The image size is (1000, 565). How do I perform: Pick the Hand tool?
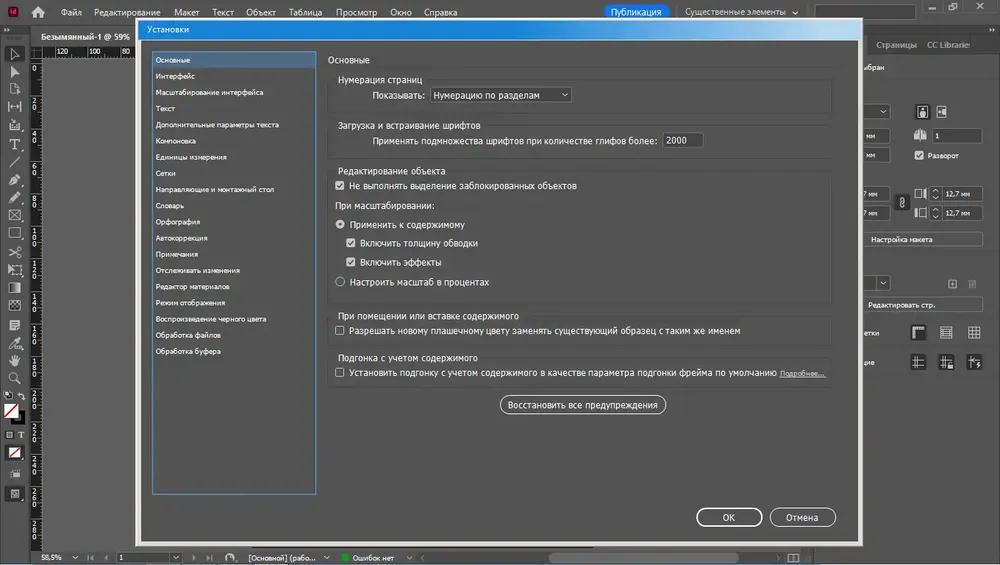pyautogui.click(x=15, y=360)
